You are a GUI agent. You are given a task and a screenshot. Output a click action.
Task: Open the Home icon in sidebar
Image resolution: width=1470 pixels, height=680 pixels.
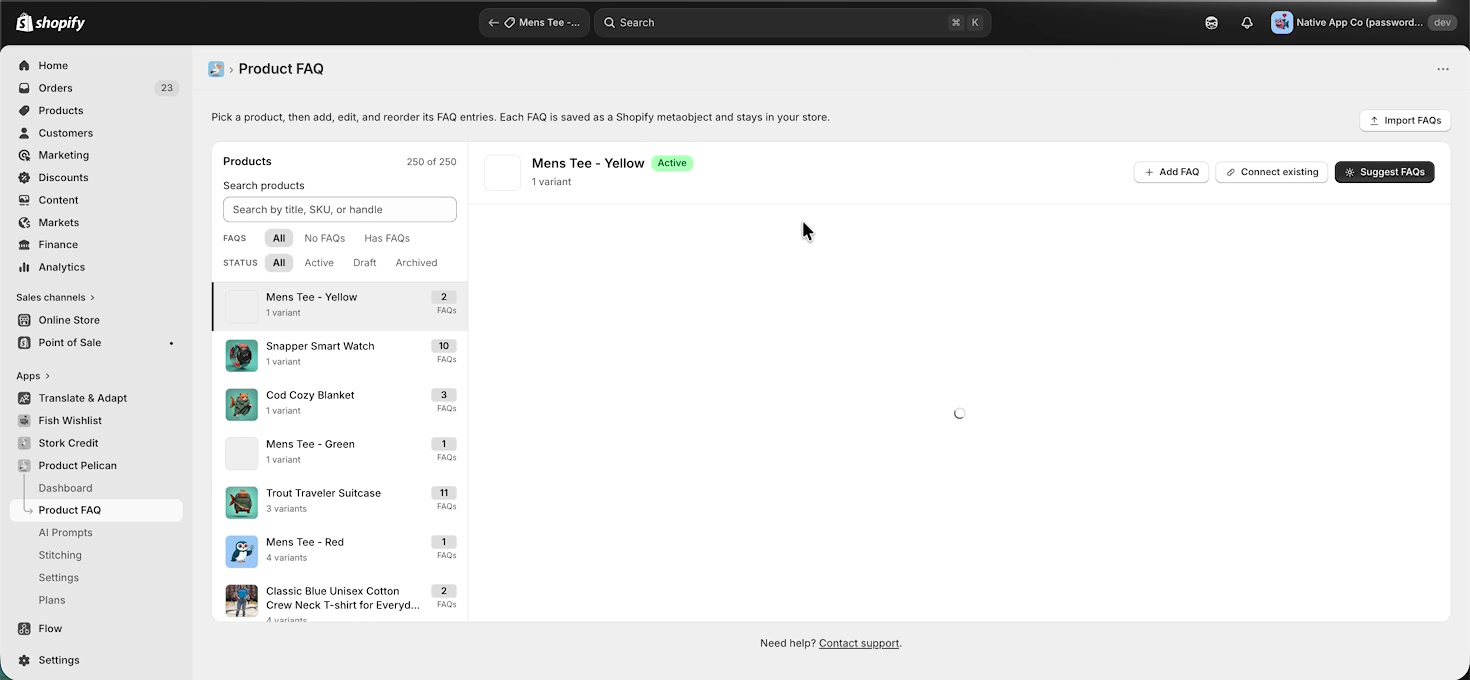coord(24,66)
